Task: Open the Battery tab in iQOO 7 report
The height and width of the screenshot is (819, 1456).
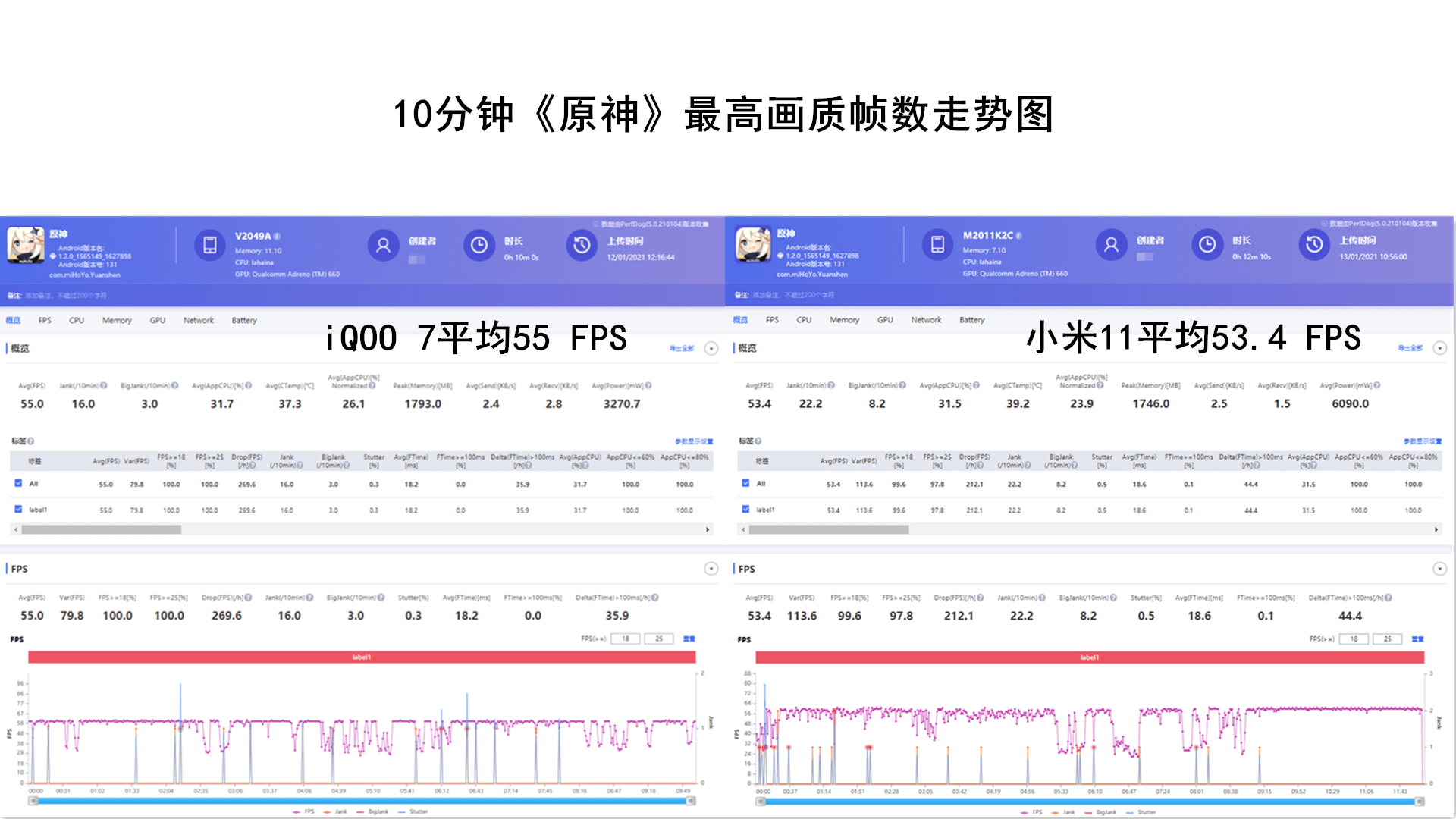Action: click(x=244, y=320)
